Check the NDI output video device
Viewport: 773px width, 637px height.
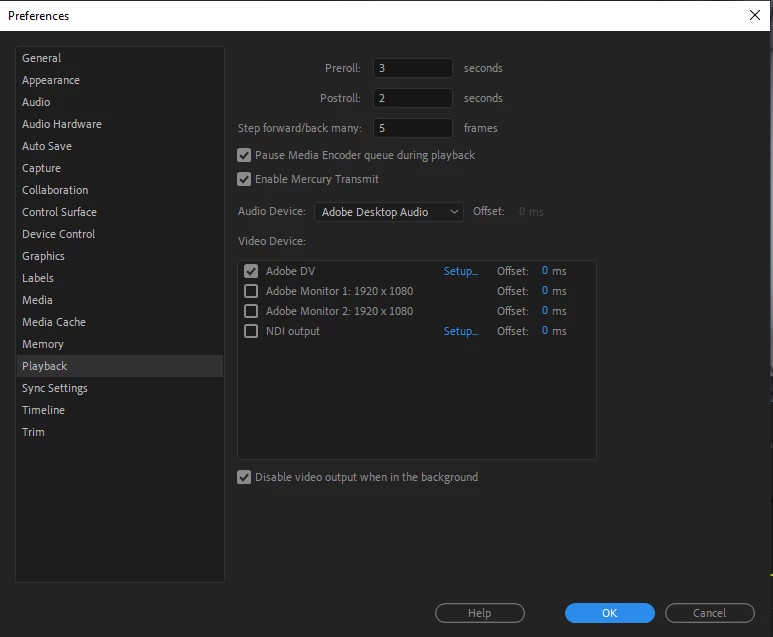click(x=251, y=331)
